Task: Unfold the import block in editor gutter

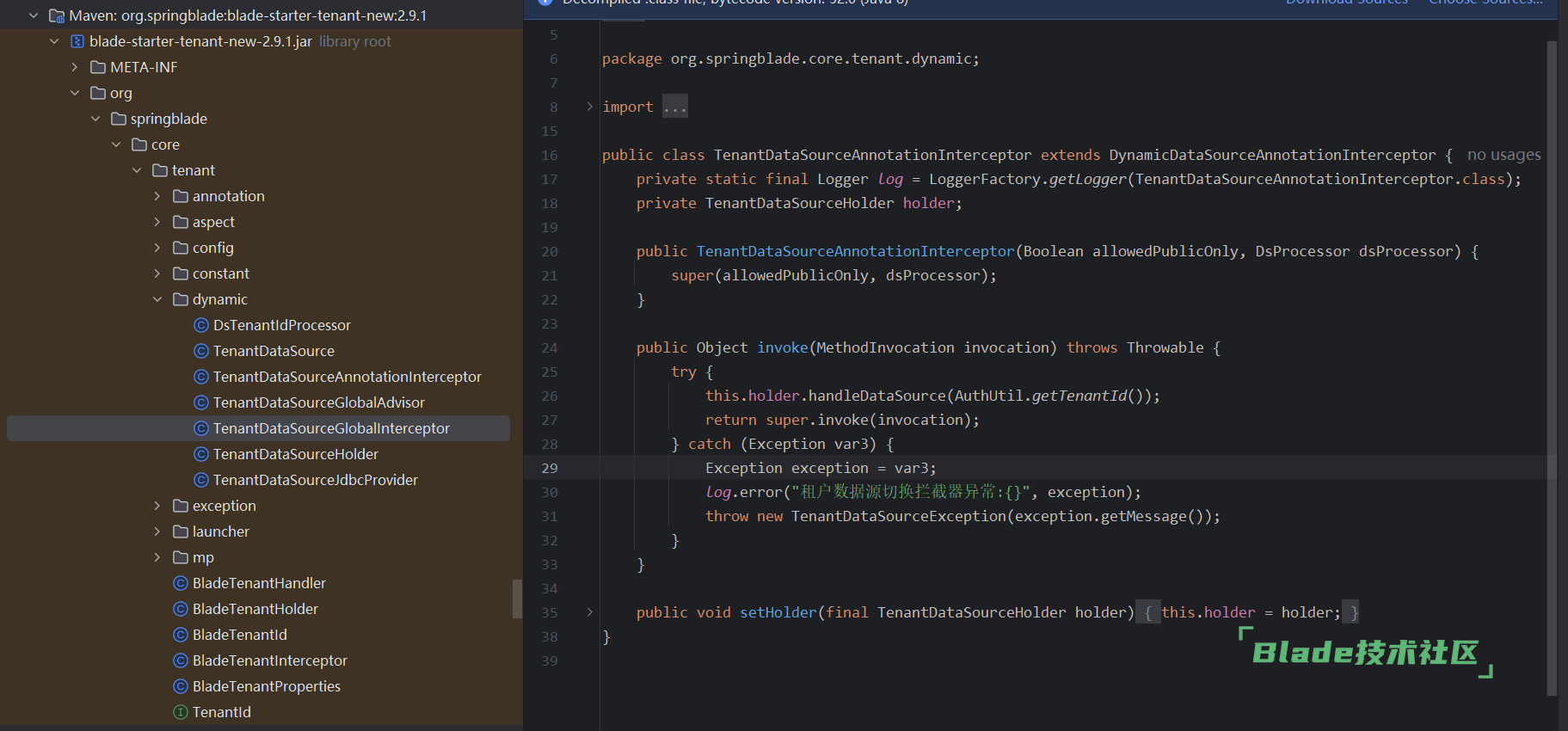Action: tap(589, 107)
